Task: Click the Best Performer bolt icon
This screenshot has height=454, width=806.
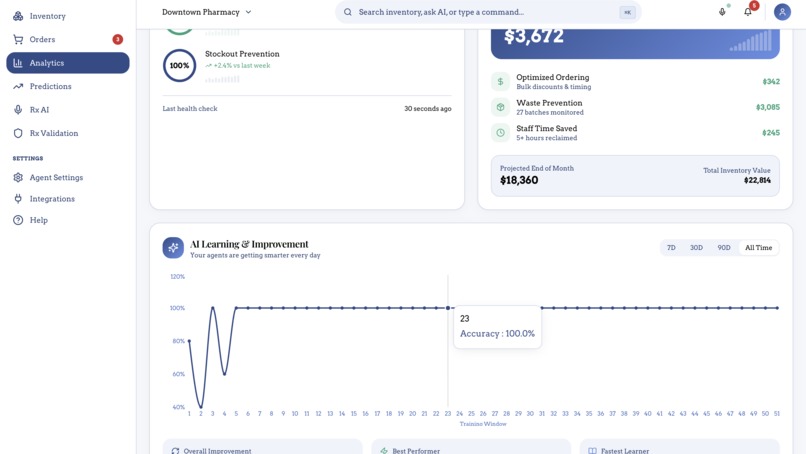Action: pos(384,451)
